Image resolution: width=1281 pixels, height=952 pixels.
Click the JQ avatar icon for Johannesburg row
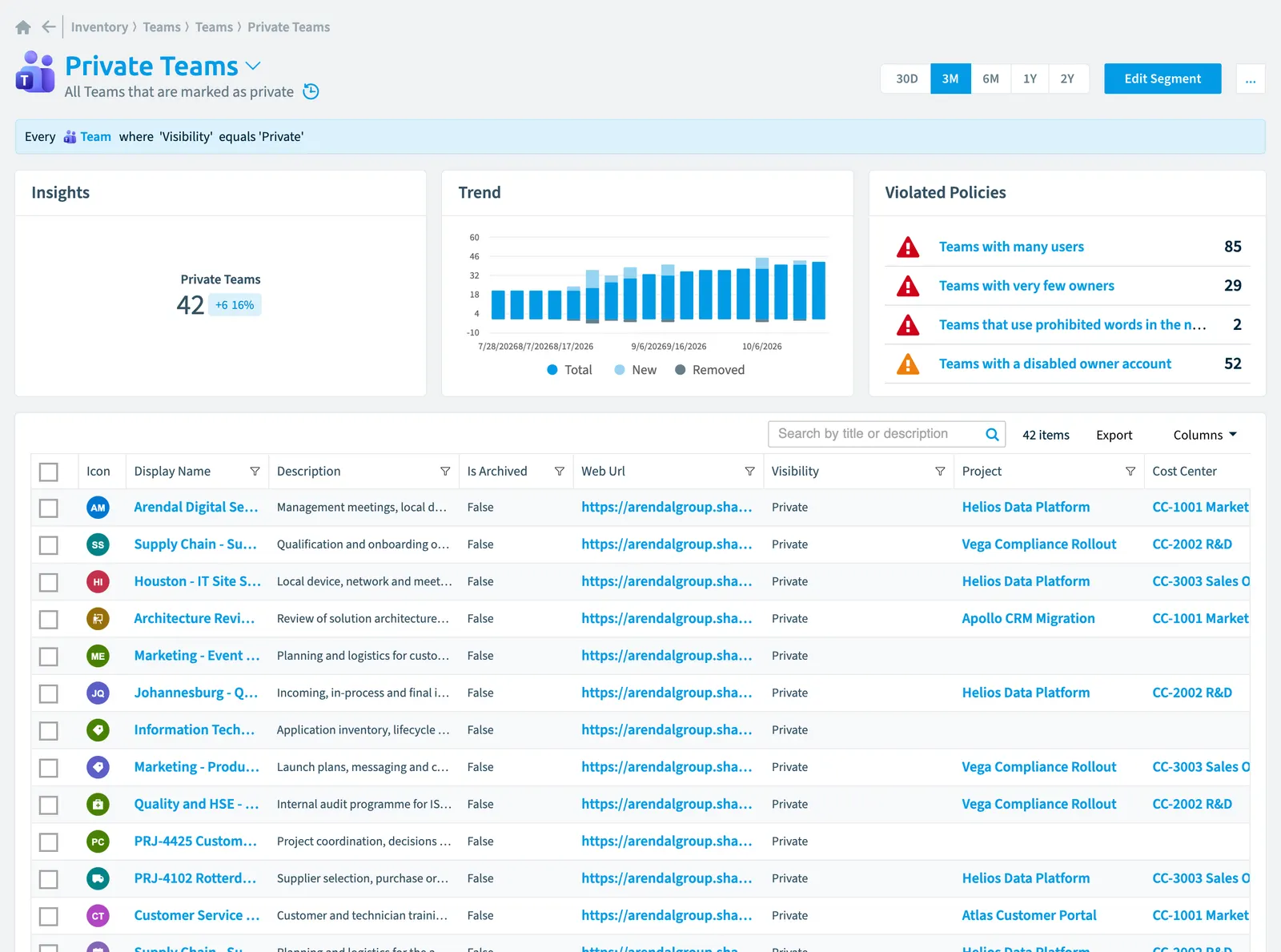coord(98,693)
